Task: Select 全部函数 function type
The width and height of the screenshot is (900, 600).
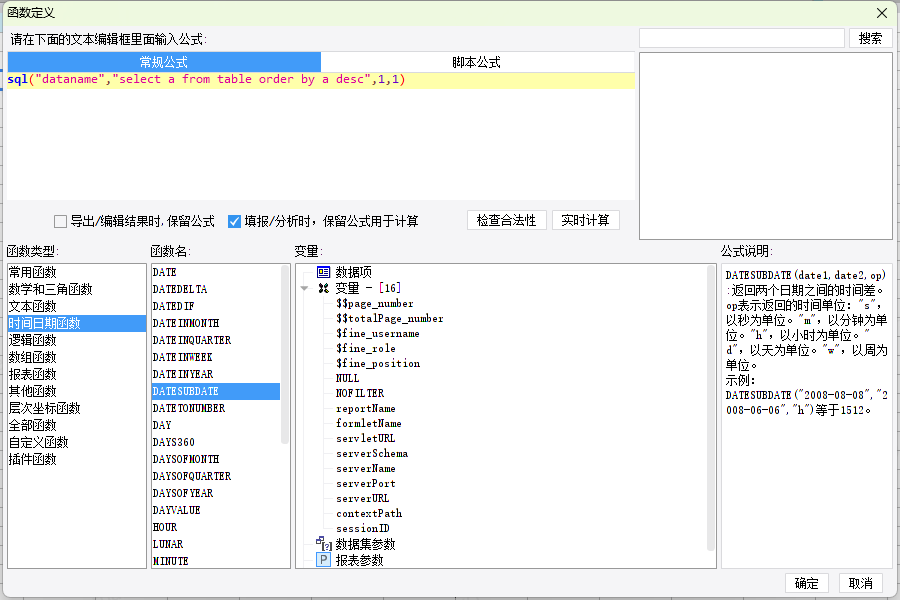Action: (x=77, y=425)
